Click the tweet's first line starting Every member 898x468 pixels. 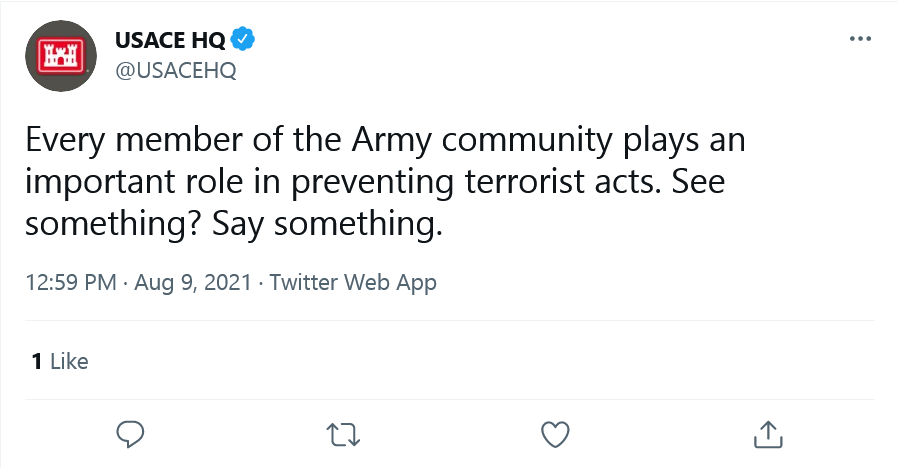385,140
